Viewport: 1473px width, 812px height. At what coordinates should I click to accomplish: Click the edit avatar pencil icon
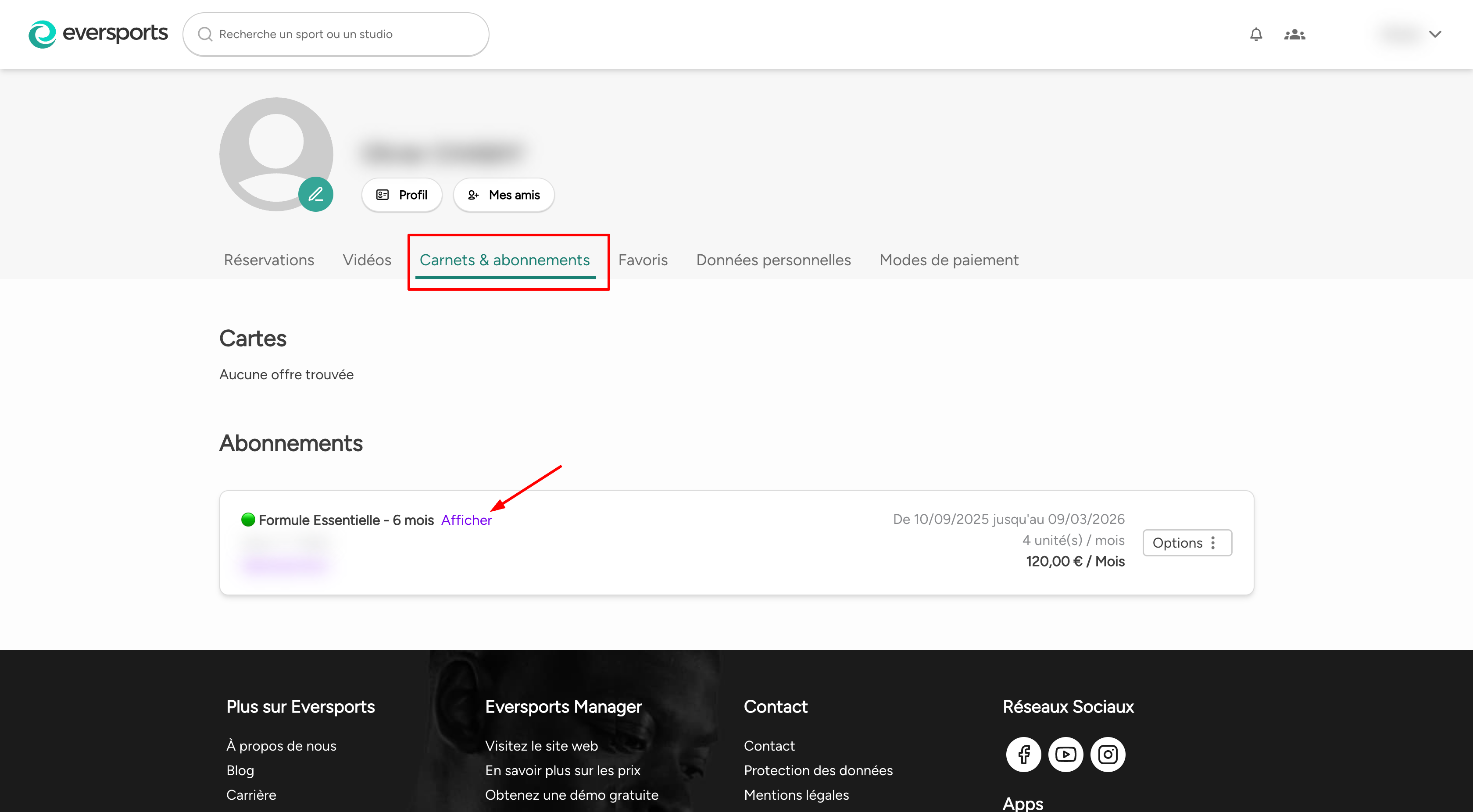(316, 194)
